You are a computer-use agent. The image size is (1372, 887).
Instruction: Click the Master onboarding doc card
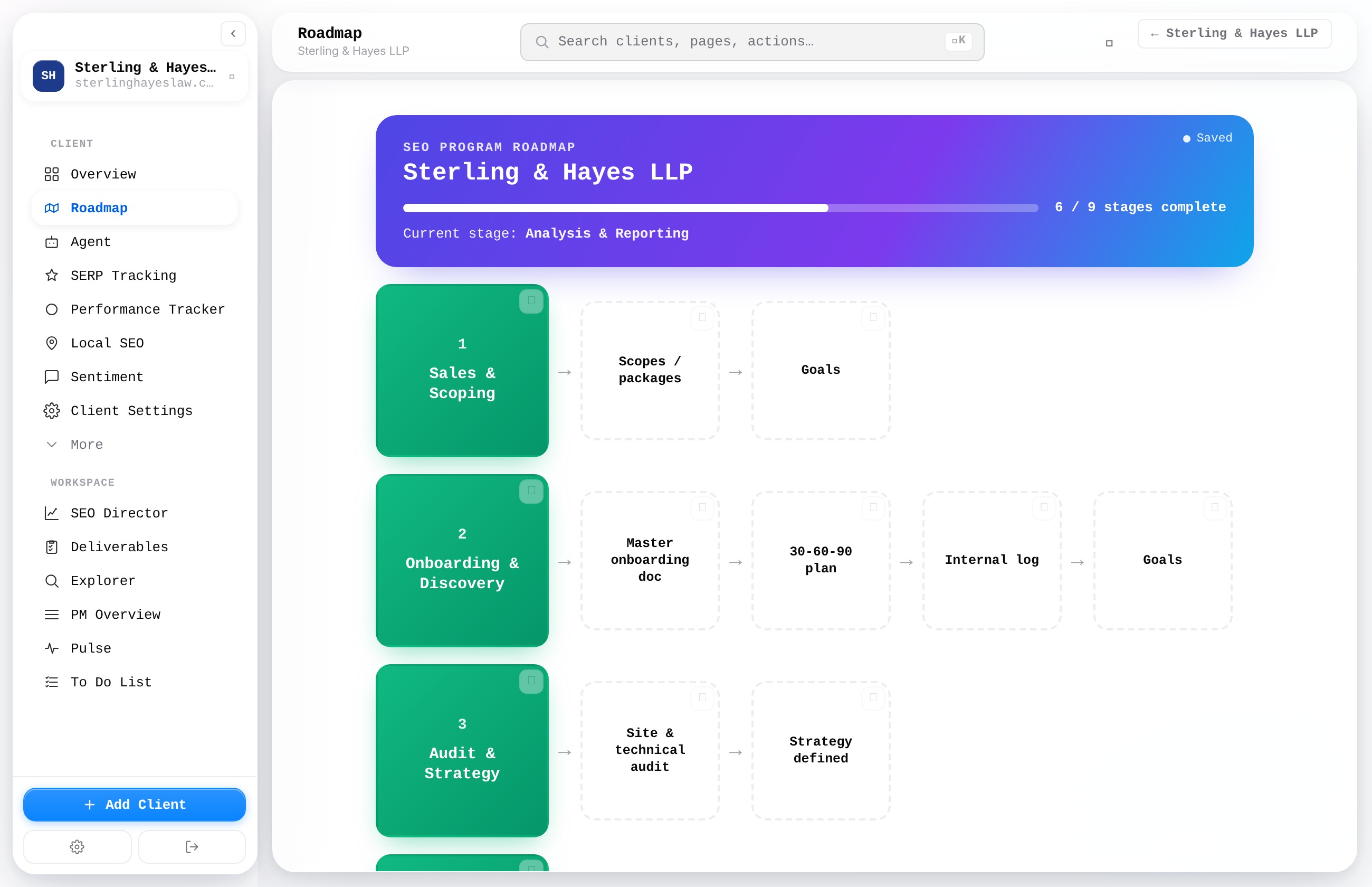(x=650, y=560)
